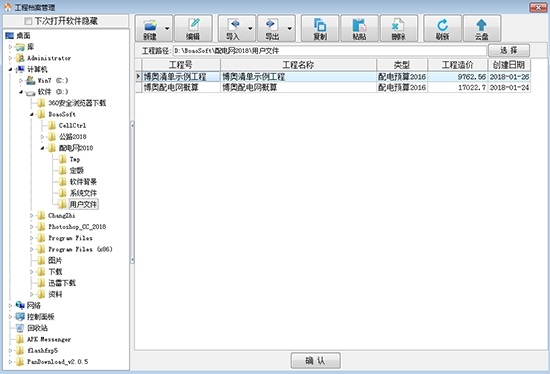The height and width of the screenshot is (374, 550).
Task: Open the dropdown arrow beside 导入
Action: point(250,28)
